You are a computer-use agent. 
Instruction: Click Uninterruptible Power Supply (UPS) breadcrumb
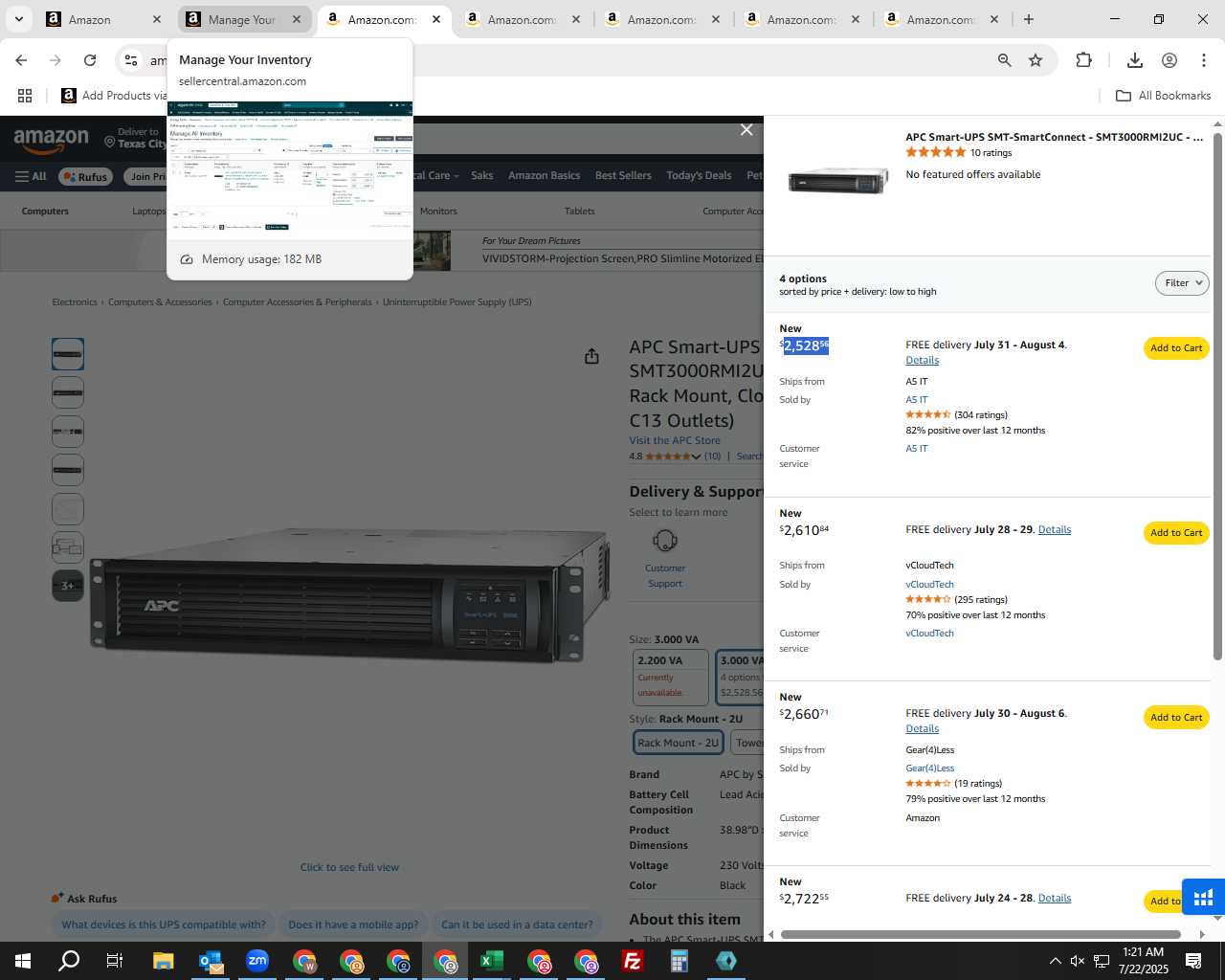pyautogui.click(x=457, y=302)
